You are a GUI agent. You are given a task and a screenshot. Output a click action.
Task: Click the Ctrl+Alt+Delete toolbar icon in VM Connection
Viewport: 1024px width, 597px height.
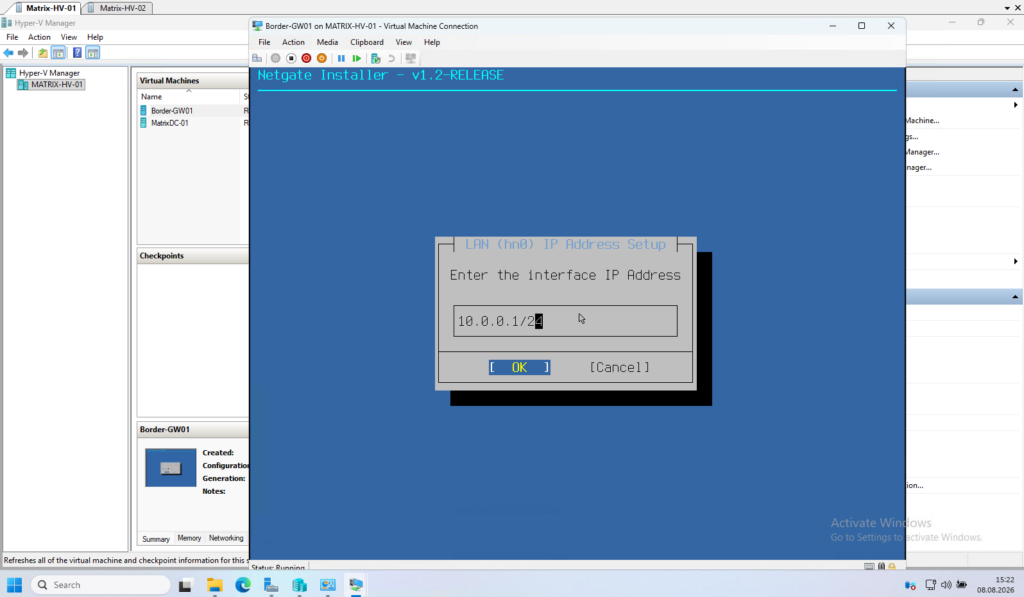click(x=257, y=58)
